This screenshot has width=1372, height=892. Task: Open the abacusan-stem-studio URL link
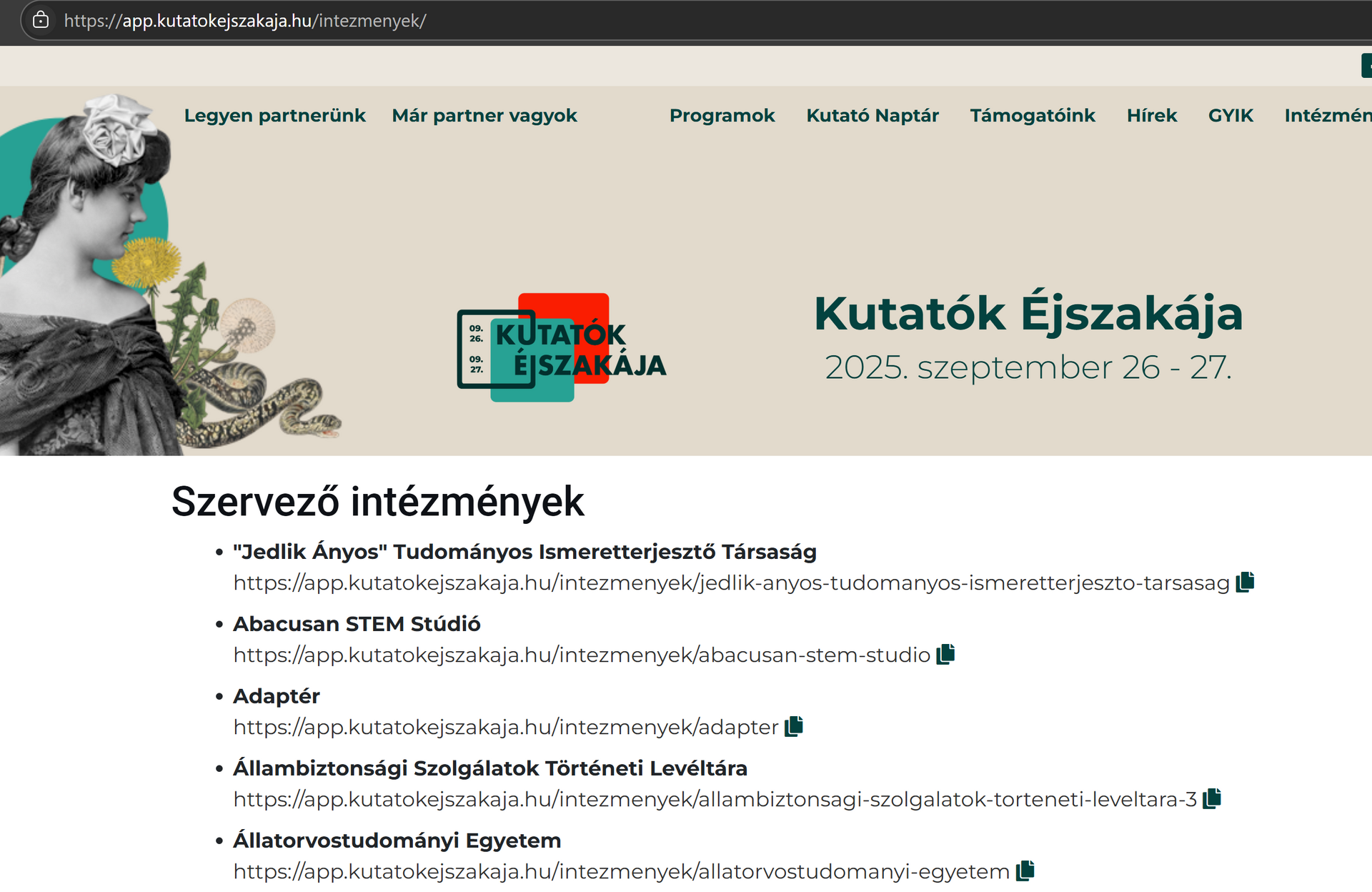[581, 655]
